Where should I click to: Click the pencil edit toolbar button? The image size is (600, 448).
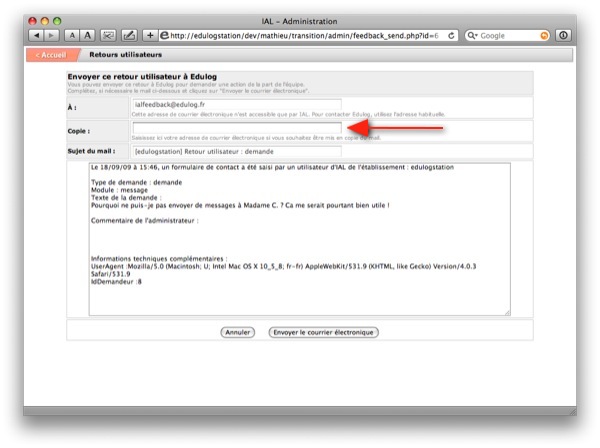pyautogui.click(x=129, y=35)
